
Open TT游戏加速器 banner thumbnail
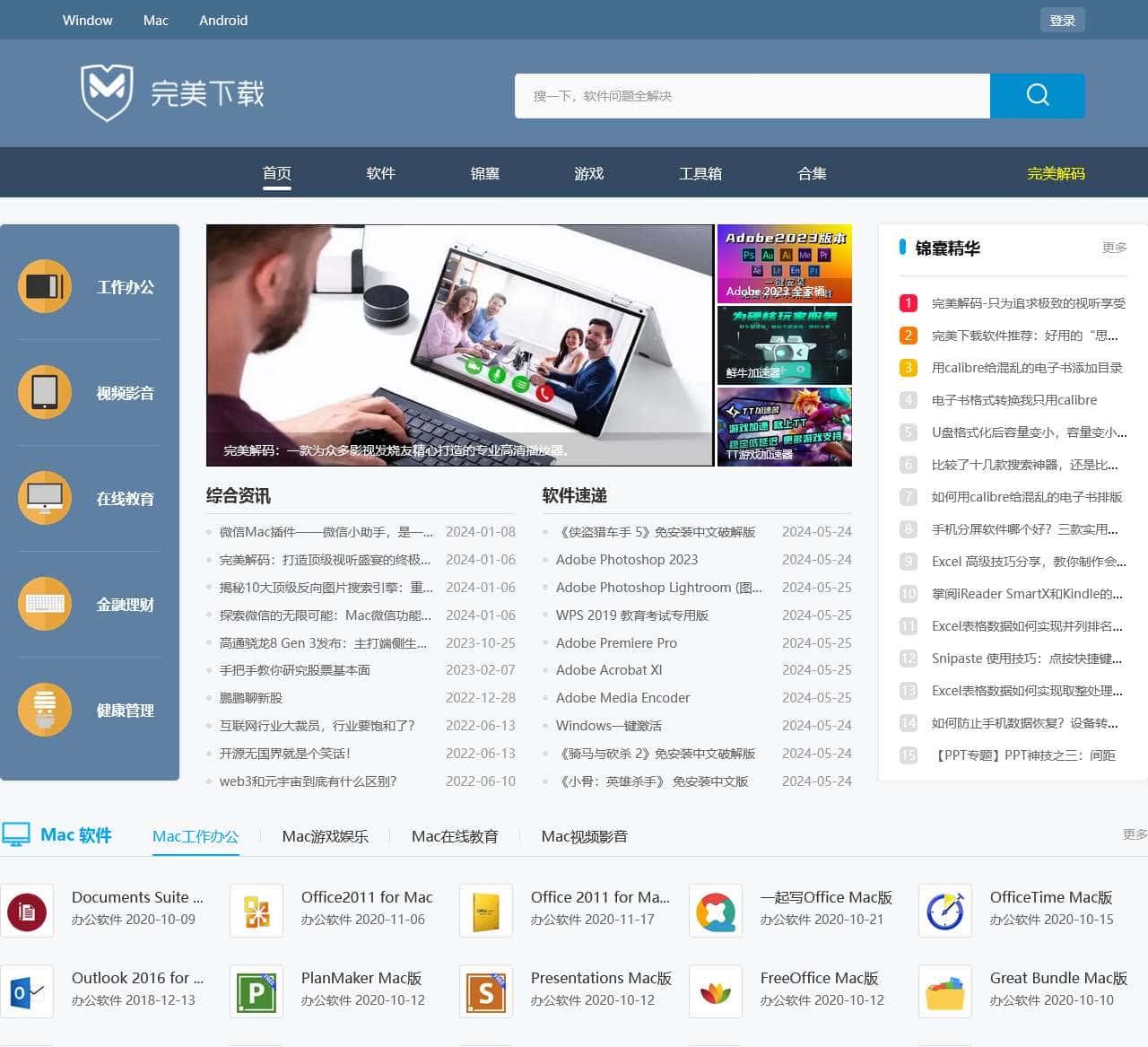(x=785, y=427)
